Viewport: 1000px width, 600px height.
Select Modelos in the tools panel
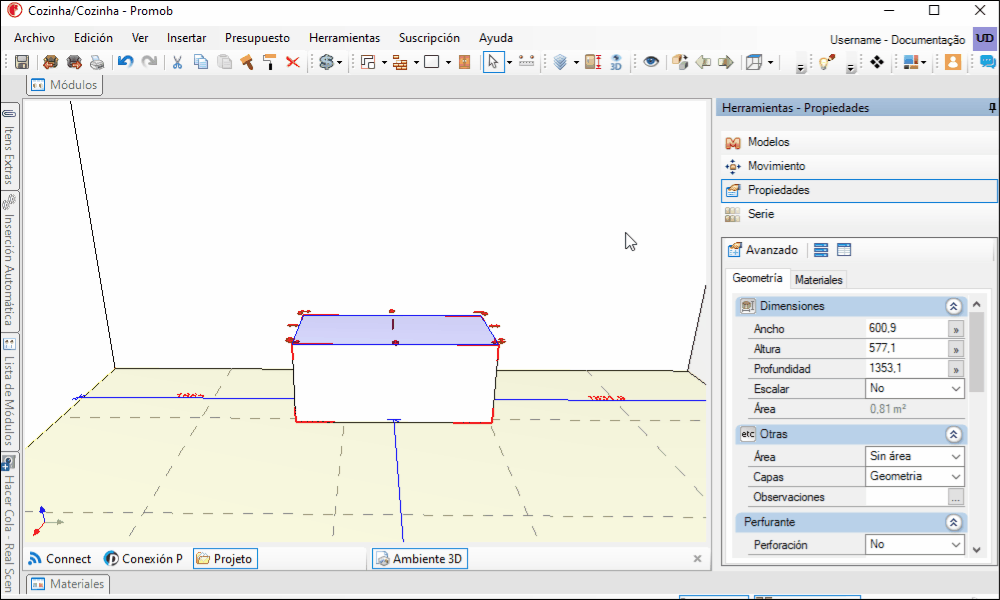point(860,142)
